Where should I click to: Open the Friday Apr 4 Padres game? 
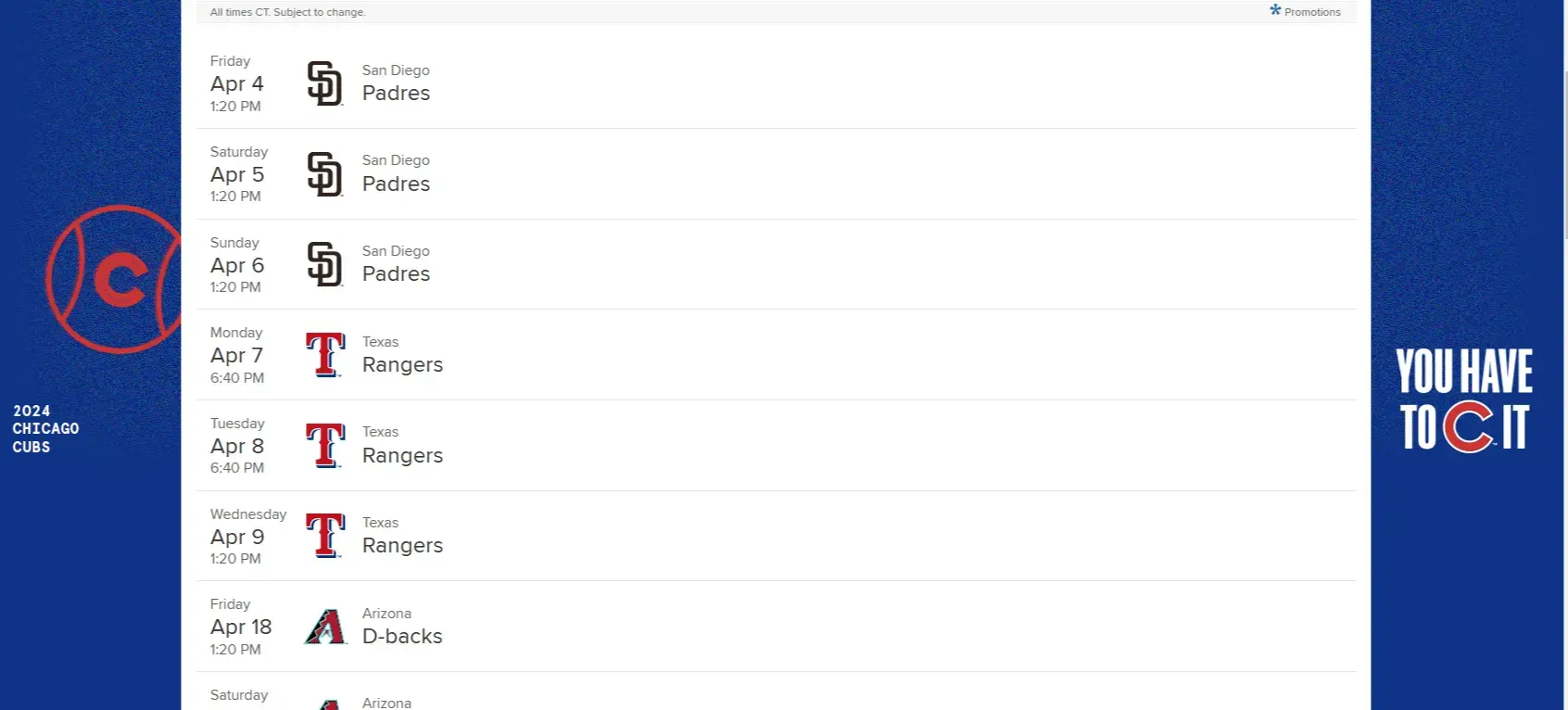tap(777, 83)
